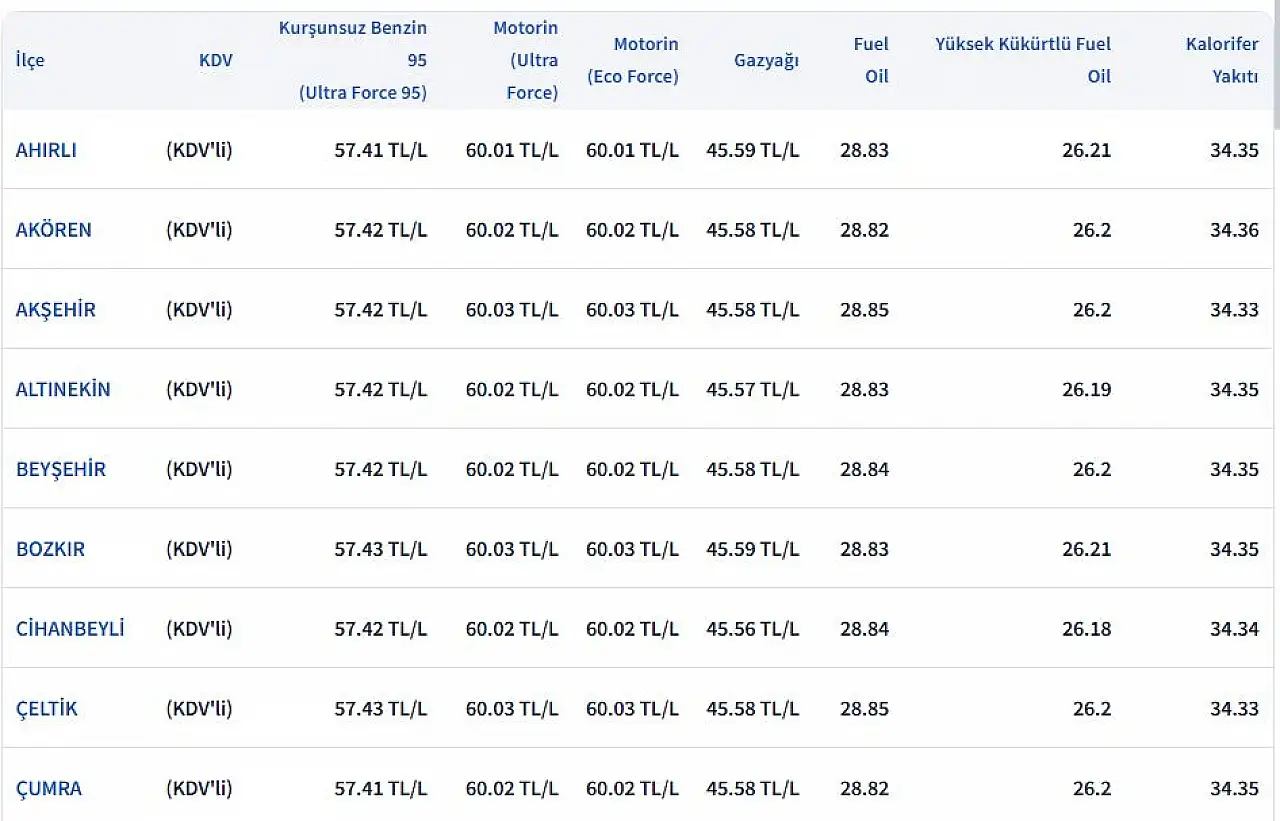The width and height of the screenshot is (1280, 821).
Task: Select the ALTINEKİN district link
Action: (63, 390)
